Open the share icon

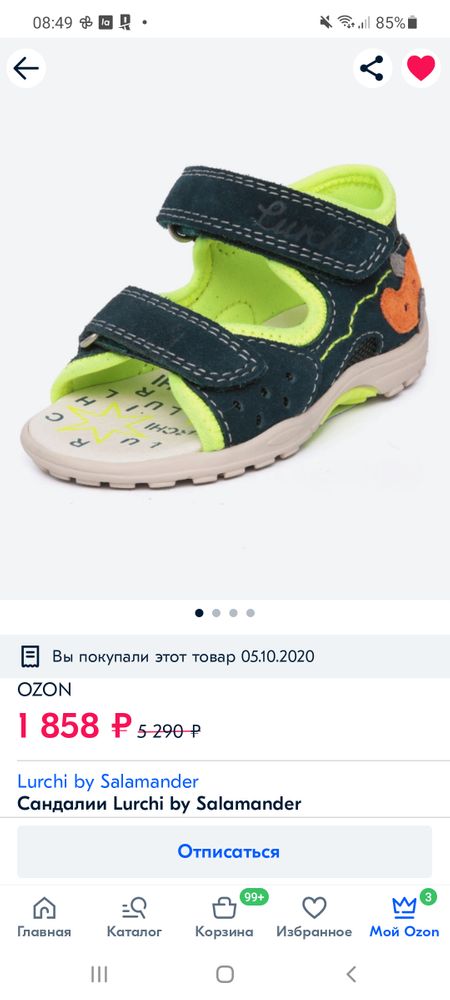point(372,68)
